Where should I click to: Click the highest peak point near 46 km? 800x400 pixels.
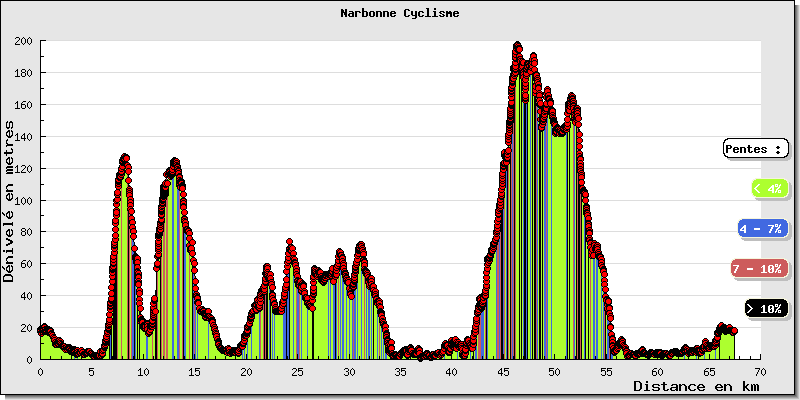(x=517, y=45)
